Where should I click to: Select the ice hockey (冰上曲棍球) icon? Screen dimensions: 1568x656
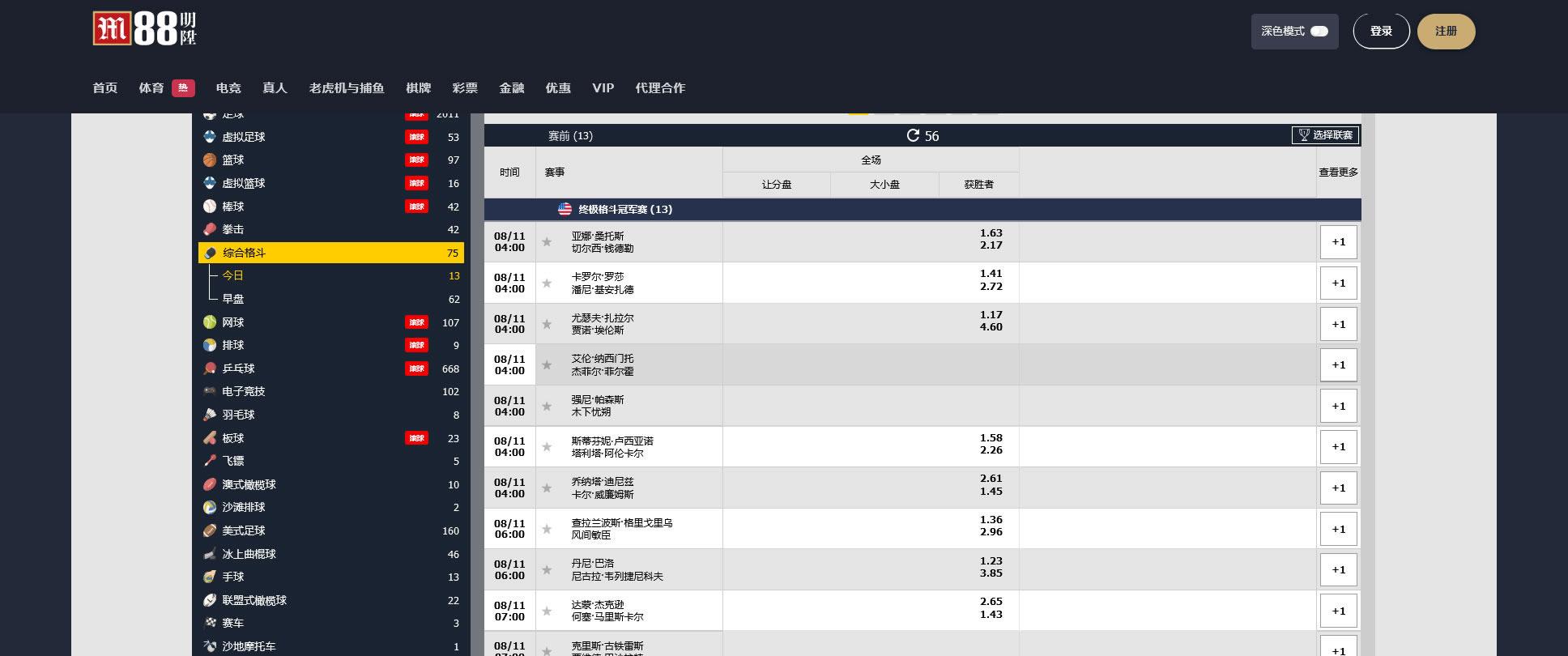click(x=210, y=554)
